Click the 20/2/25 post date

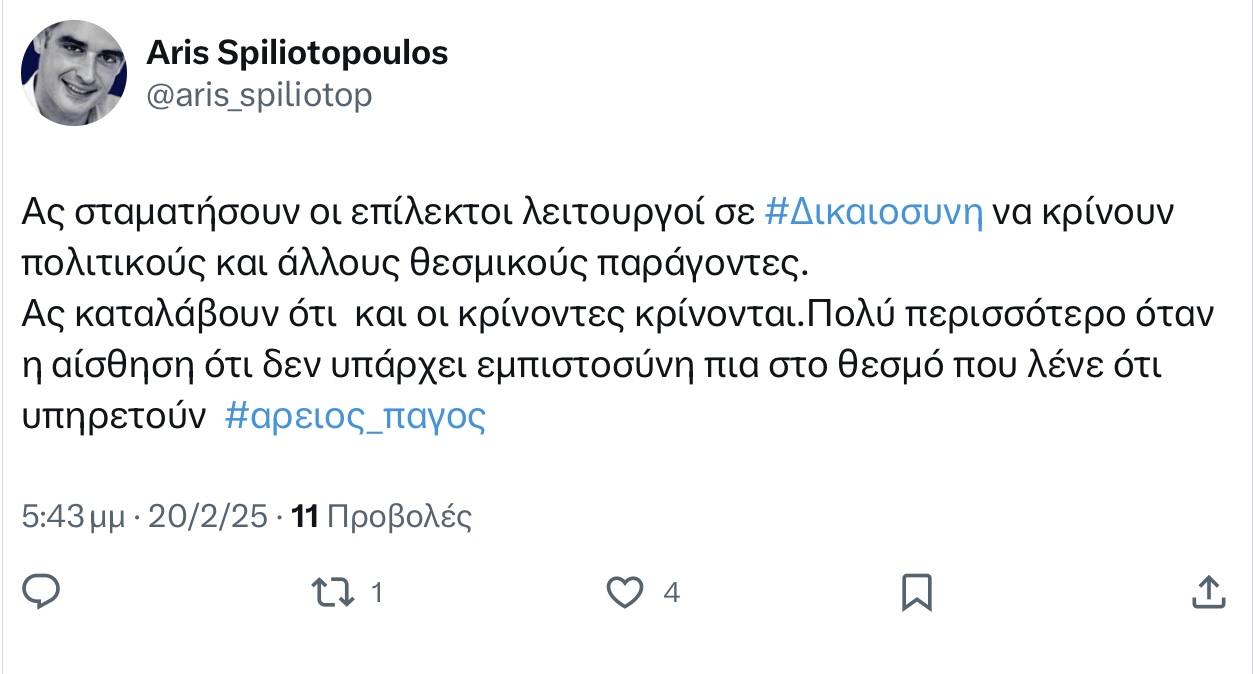[208, 517]
